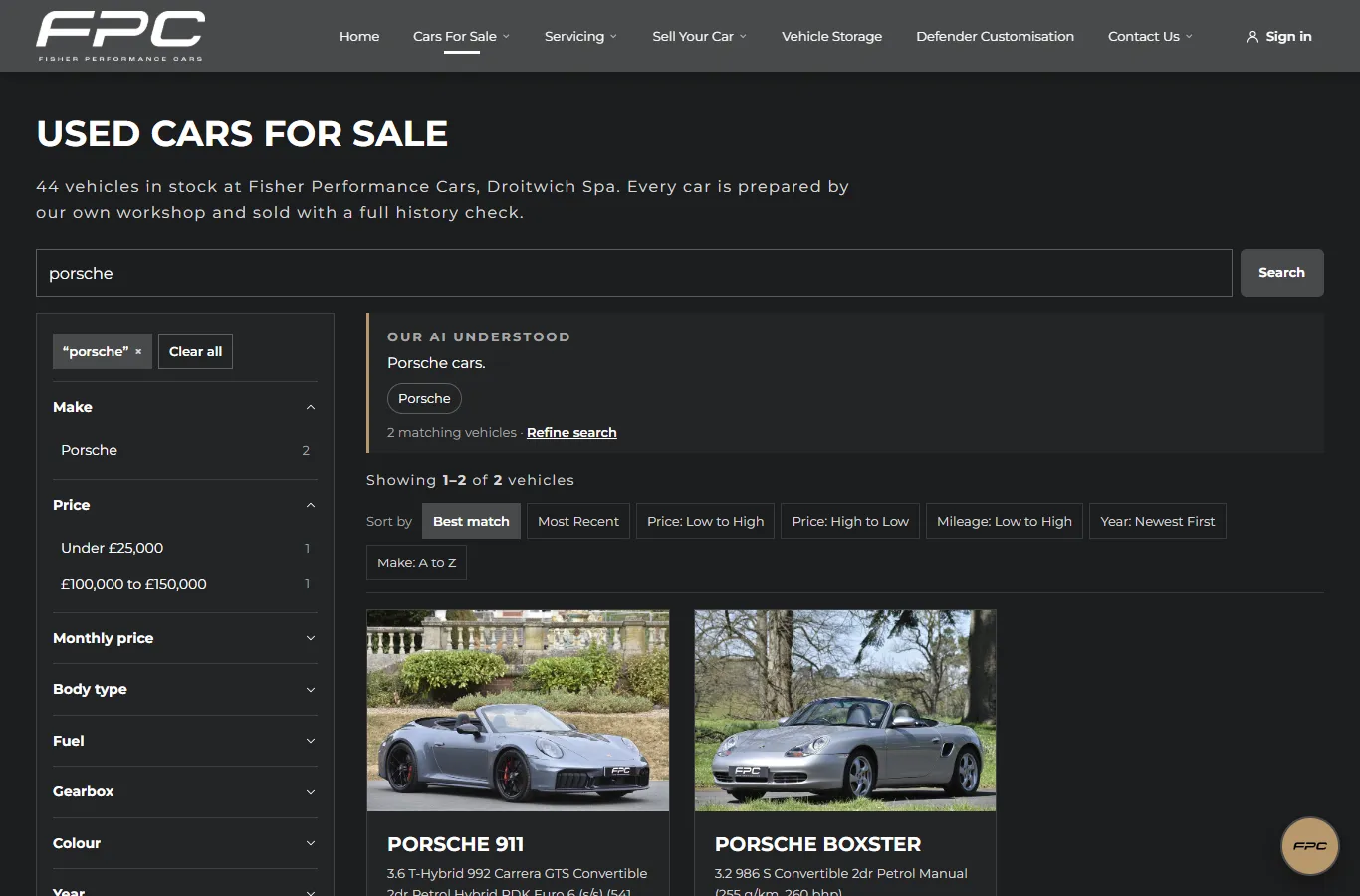Open the Cars For Sale menu

click(x=461, y=37)
